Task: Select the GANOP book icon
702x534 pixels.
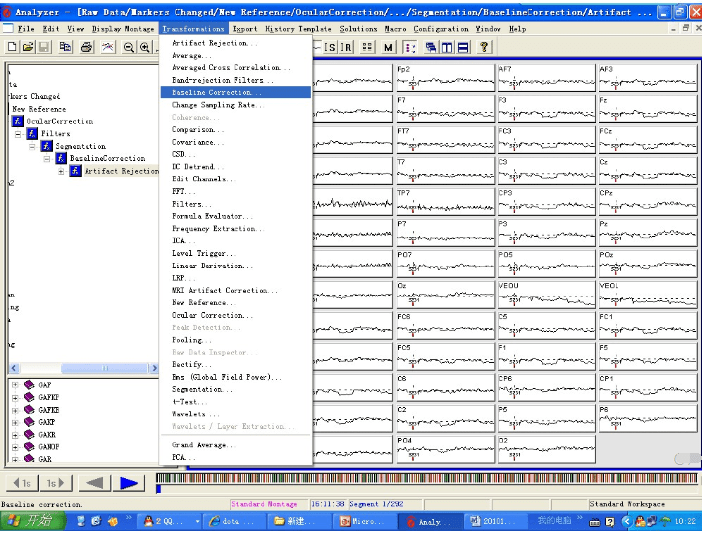Action: 29,446
